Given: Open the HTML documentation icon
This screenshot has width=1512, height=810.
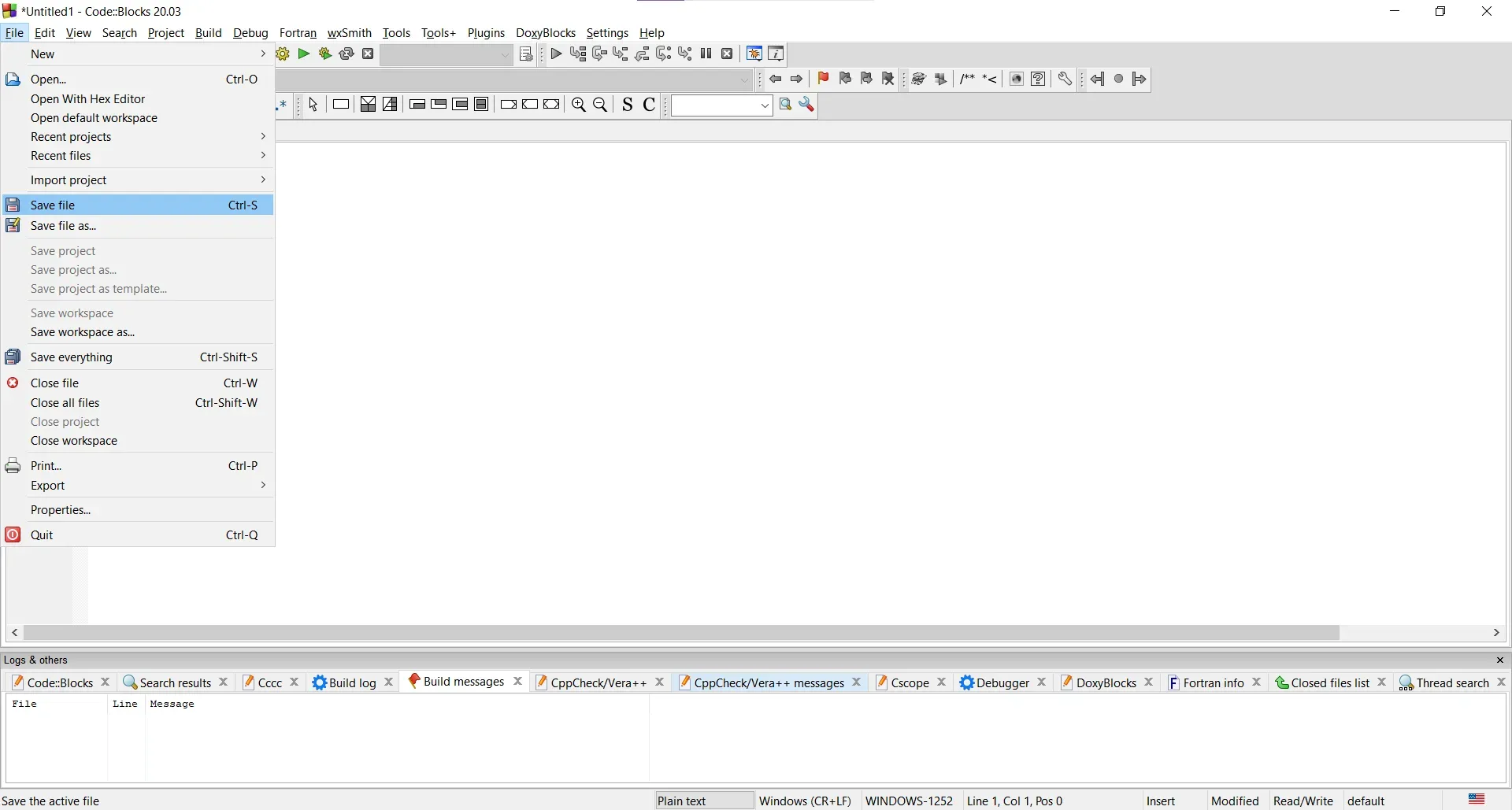Looking at the screenshot, I should pos(1017,80).
